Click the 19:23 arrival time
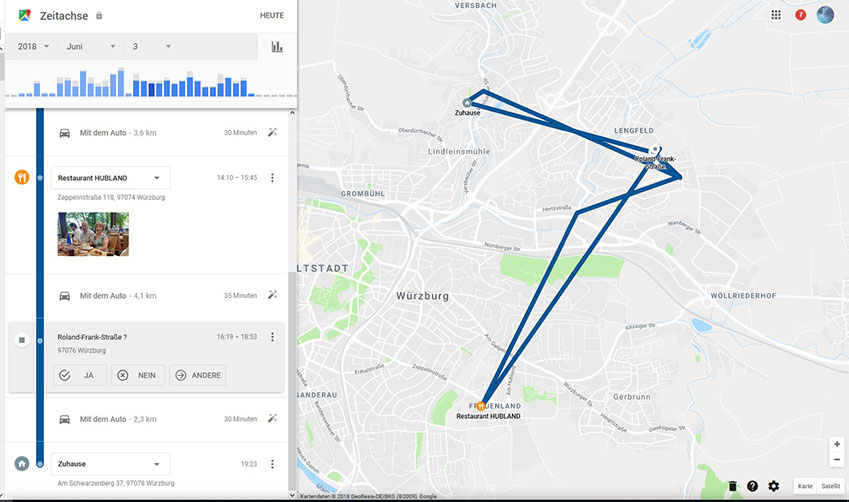This screenshot has height=502, width=849. coord(249,464)
